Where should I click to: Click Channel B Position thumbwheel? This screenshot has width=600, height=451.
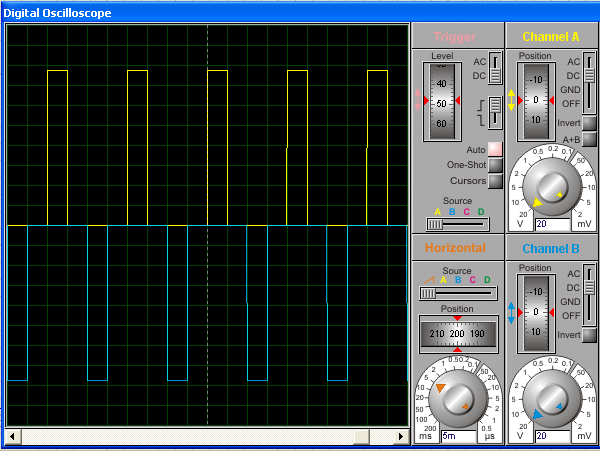click(536, 313)
